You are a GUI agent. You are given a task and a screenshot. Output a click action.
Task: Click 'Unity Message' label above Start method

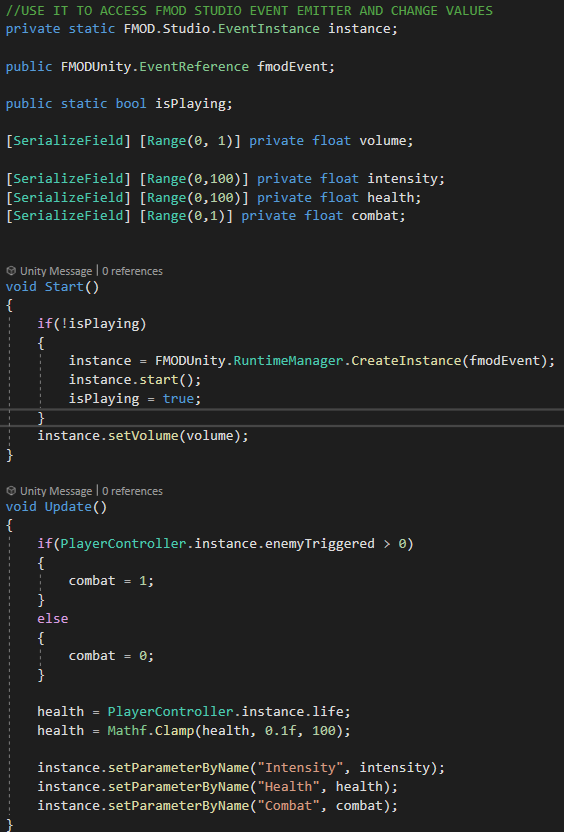(56, 271)
